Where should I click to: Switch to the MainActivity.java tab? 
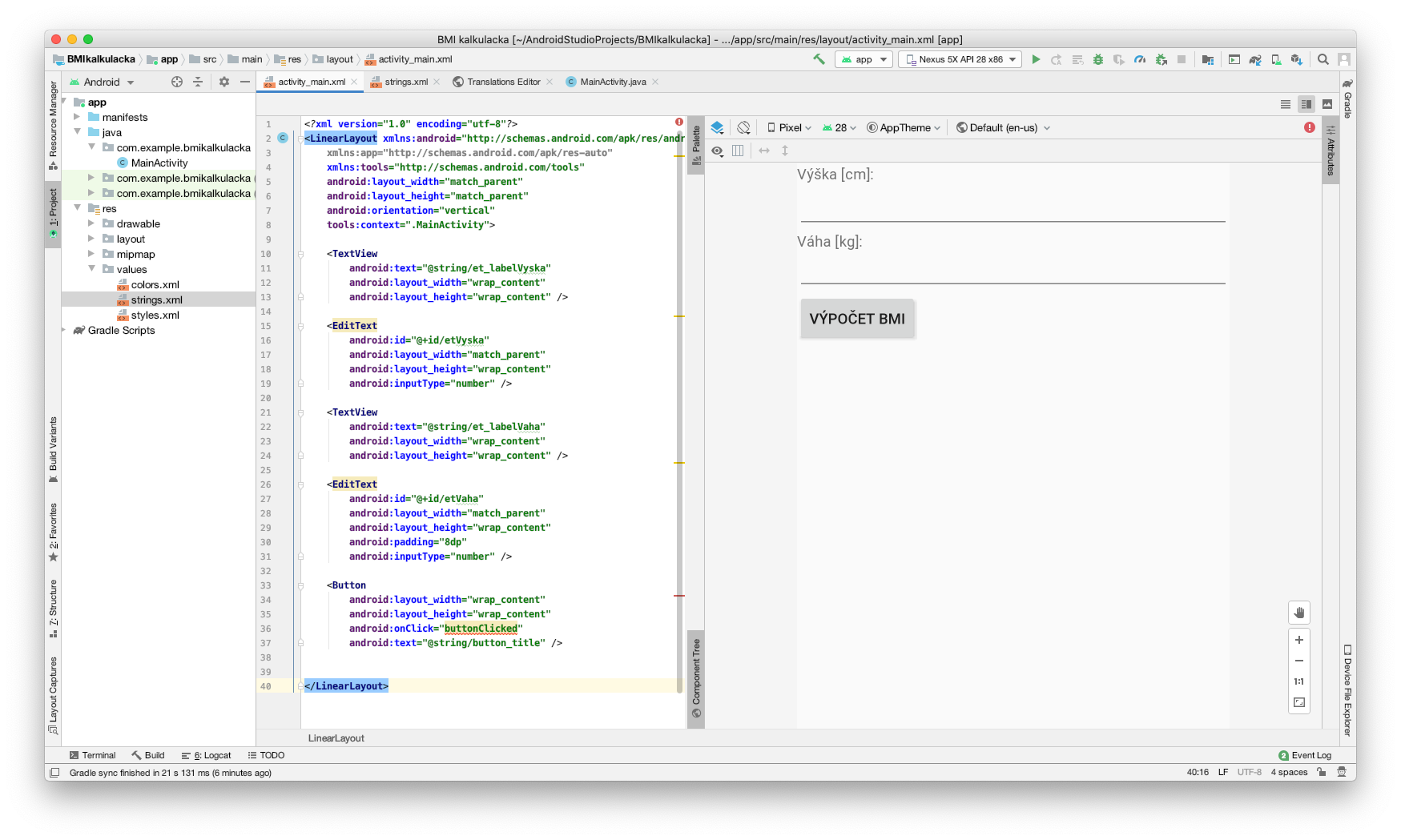tap(612, 82)
